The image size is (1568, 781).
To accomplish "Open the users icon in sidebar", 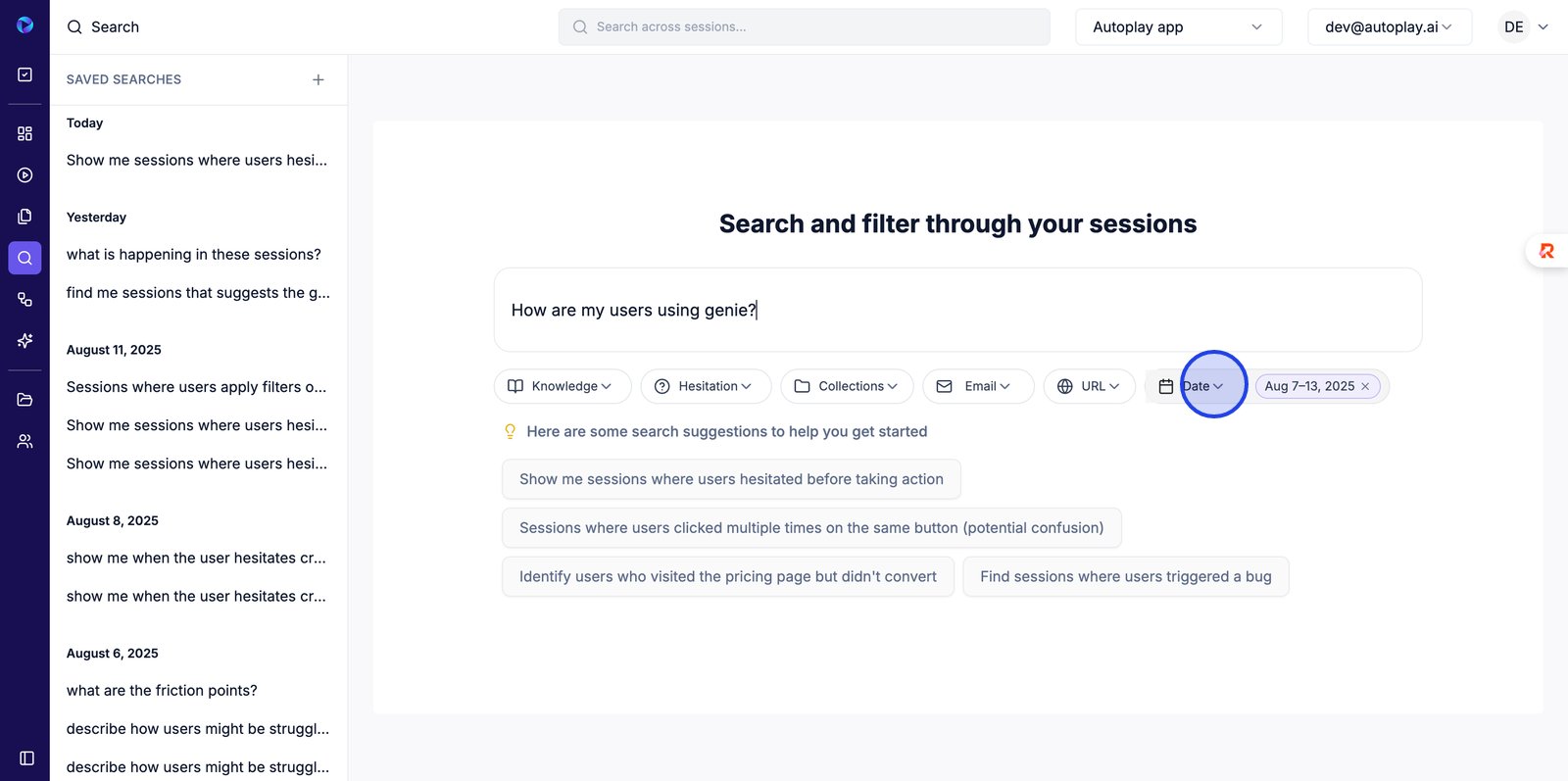I will click(25, 442).
